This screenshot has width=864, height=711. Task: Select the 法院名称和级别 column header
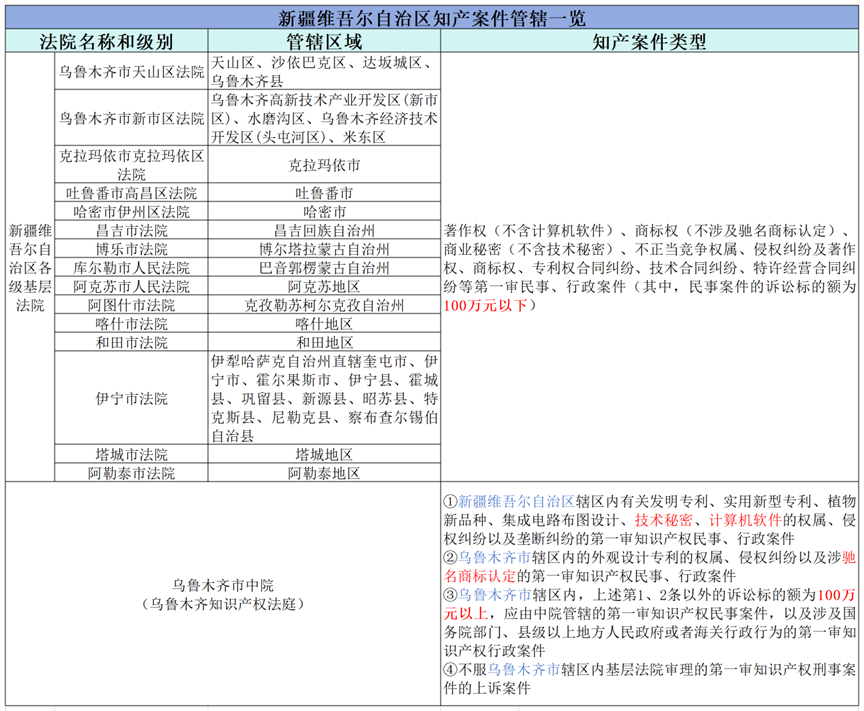pyautogui.click(x=106, y=42)
